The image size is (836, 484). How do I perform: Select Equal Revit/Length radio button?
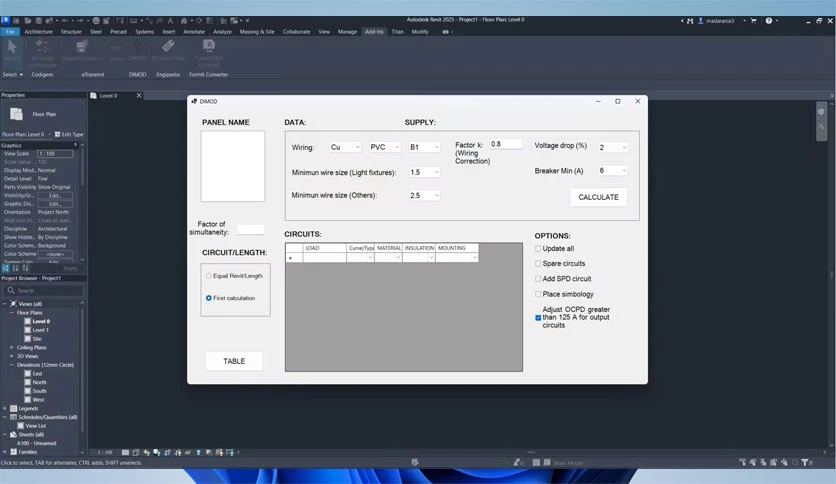[x=208, y=276]
